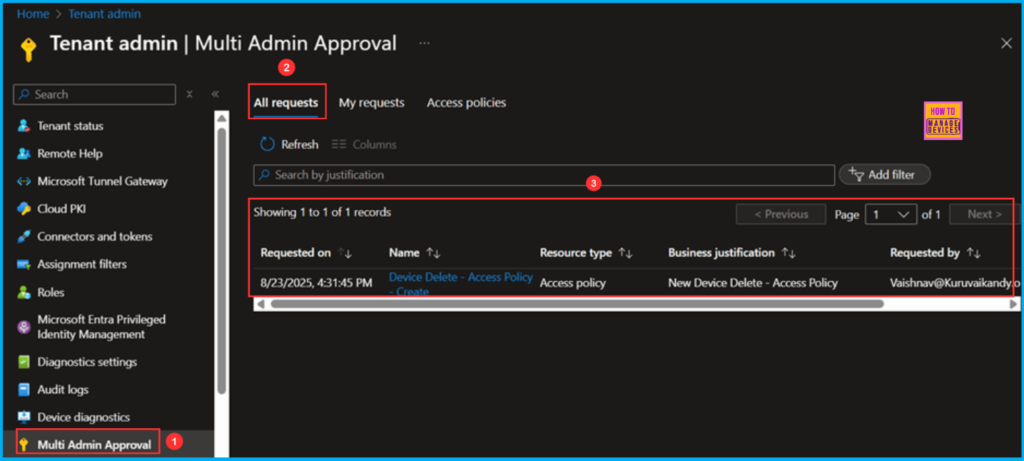Click the Device diagnostics icon
This screenshot has height=461, width=1024.
point(24,417)
